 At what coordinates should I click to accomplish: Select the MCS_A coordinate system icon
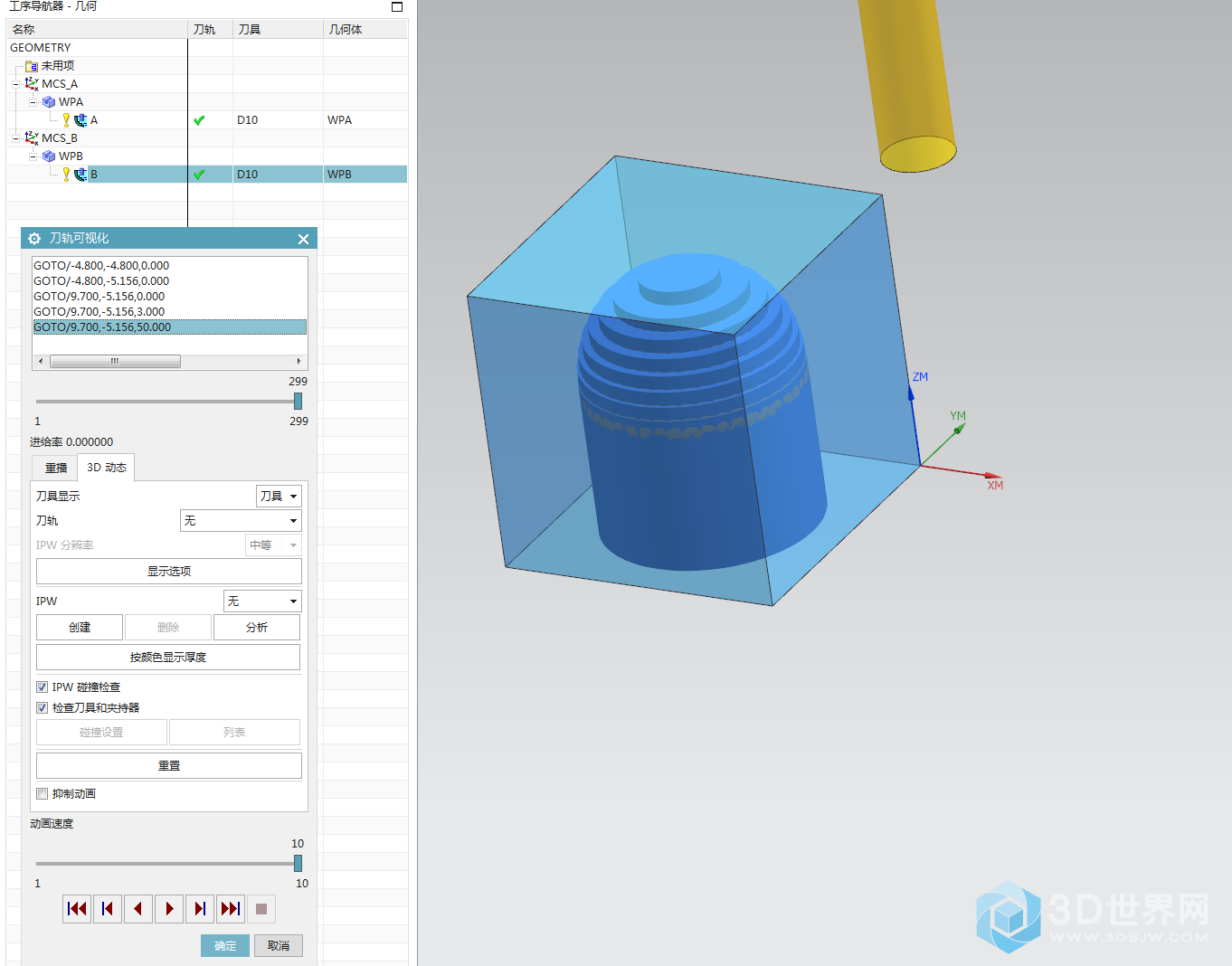(x=32, y=83)
